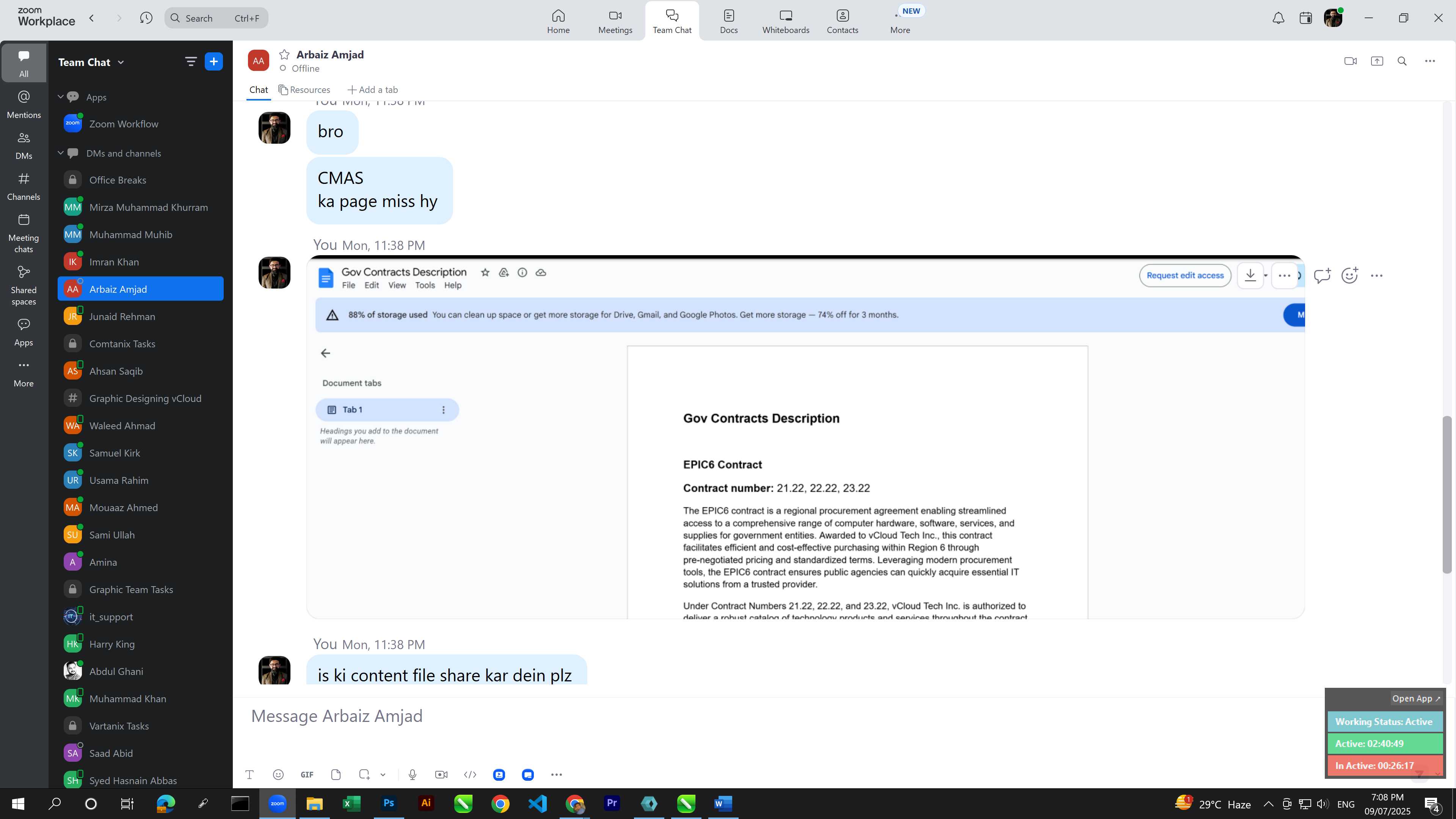Attach a file using composer file icon
1456x819 pixels.
(x=336, y=775)
